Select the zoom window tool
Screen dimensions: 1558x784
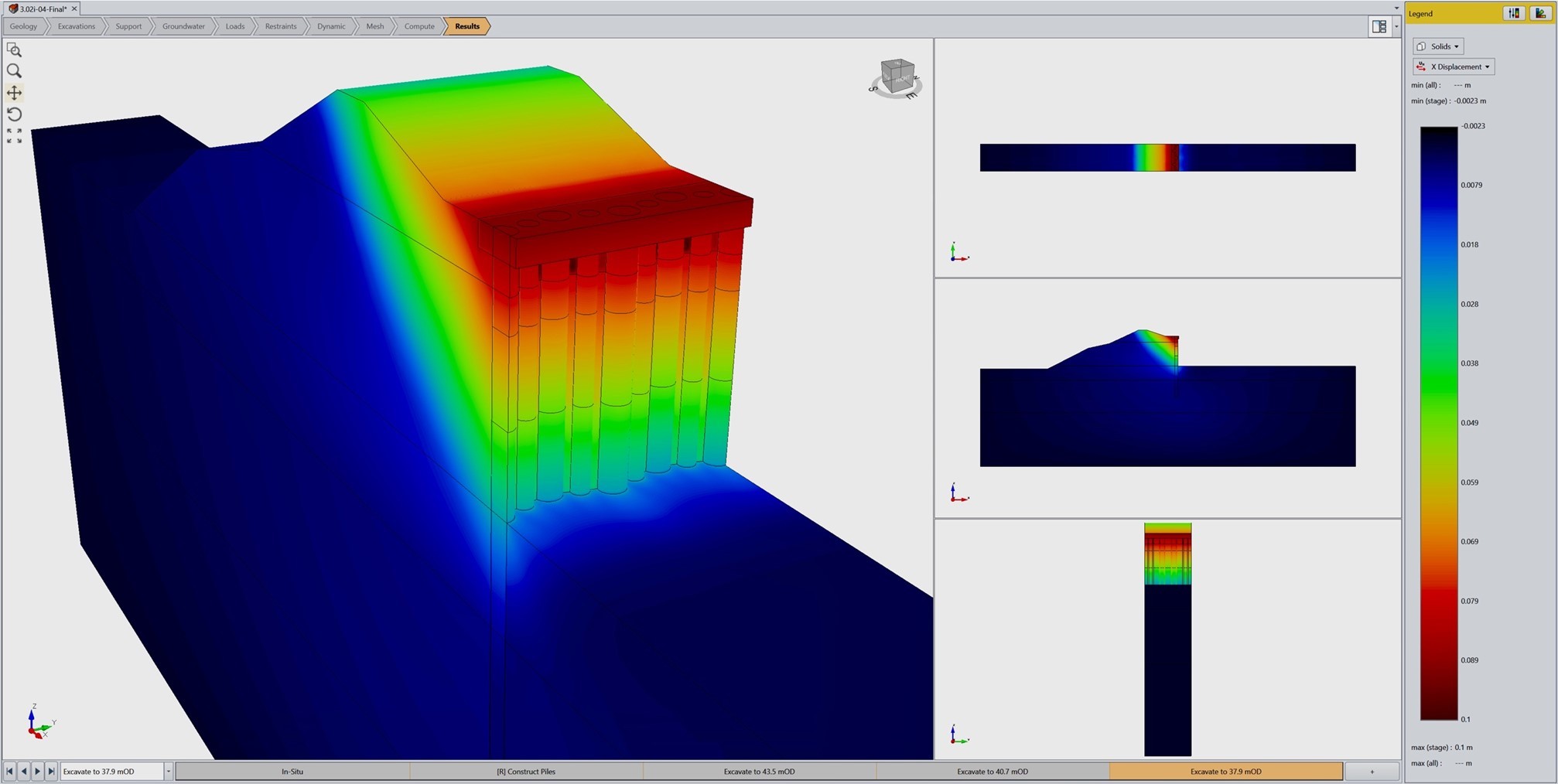pos(14,50)
